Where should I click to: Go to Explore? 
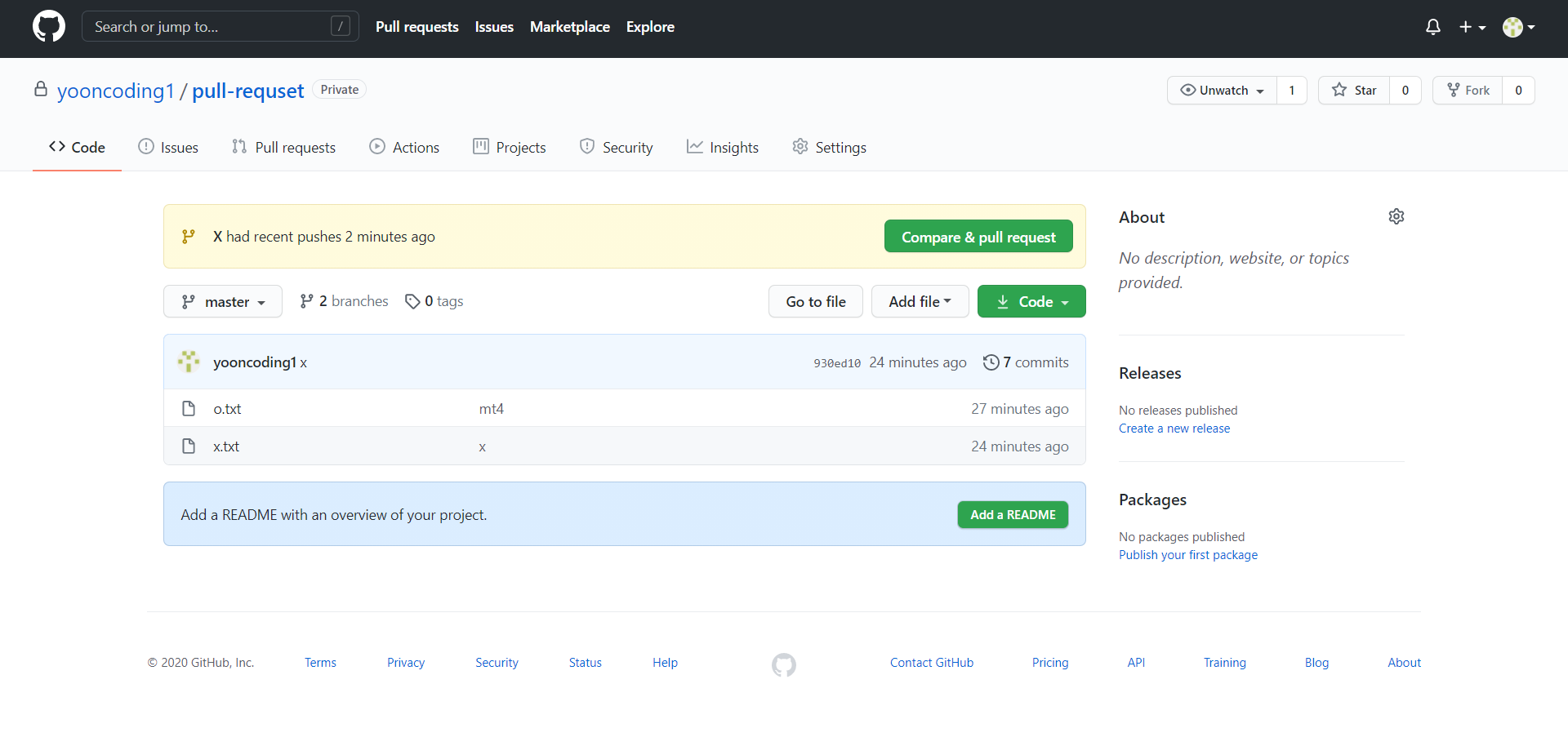(650, 27)
